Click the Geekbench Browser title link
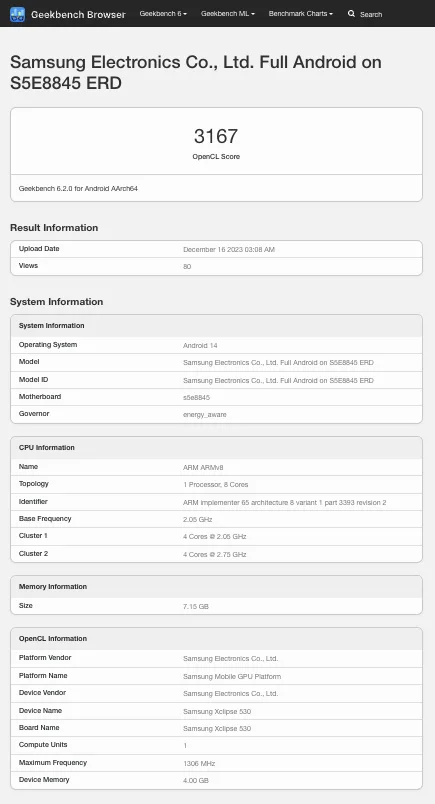The image size is (435, 804). tap(78, 14)
